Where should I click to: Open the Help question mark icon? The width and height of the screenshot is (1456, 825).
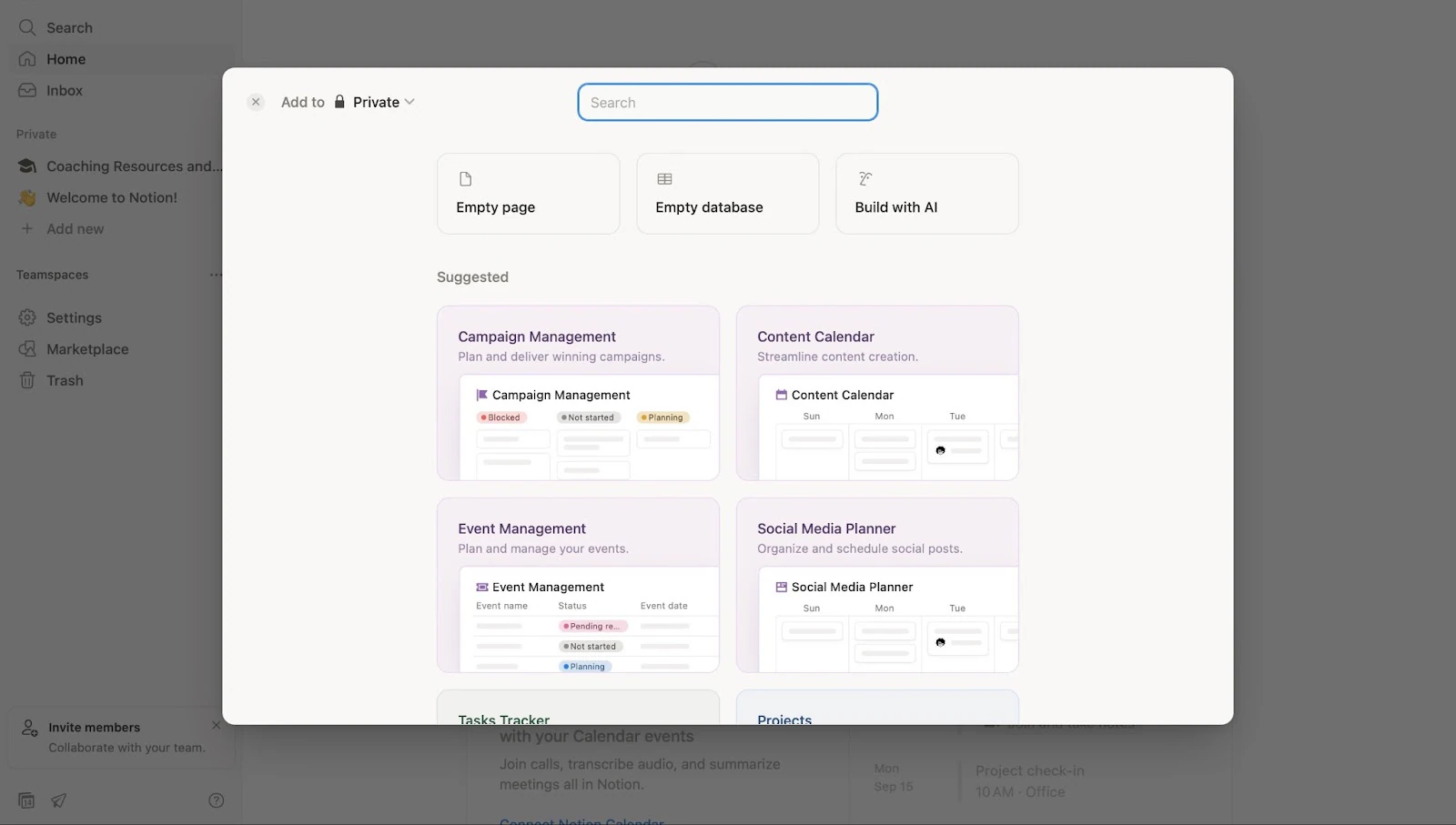pos(216,800)
